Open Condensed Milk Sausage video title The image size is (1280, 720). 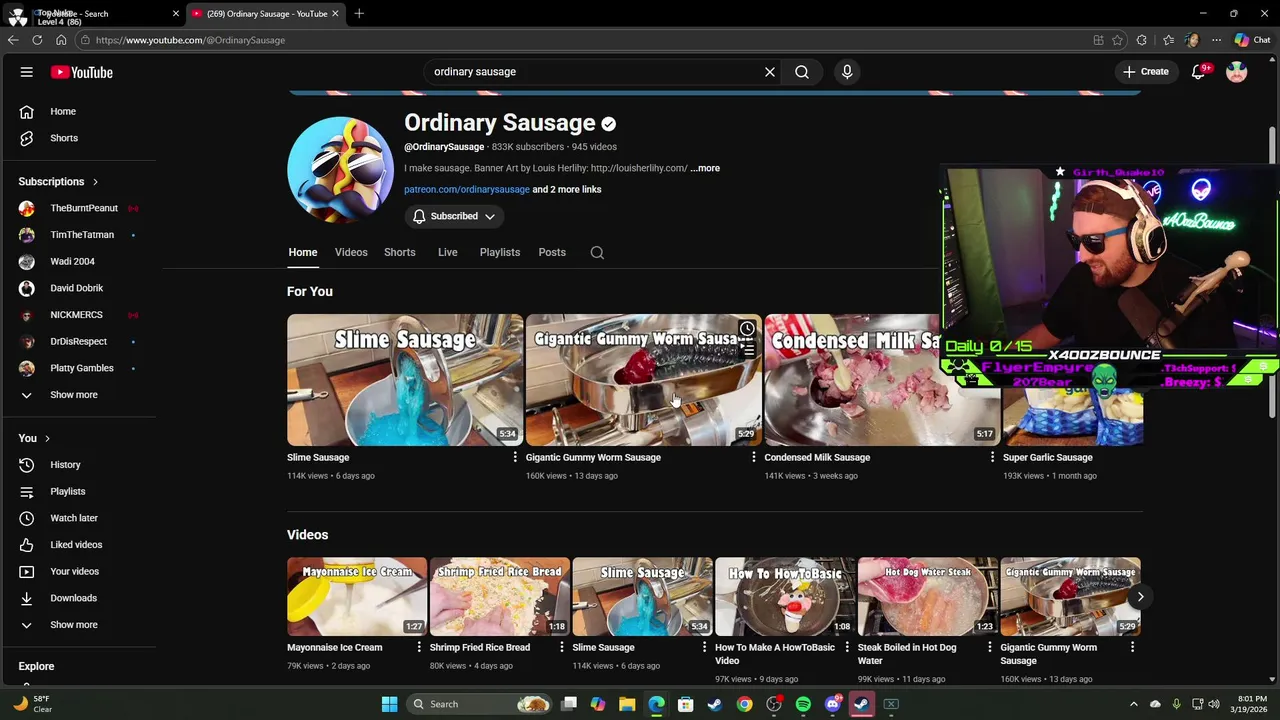817,458
